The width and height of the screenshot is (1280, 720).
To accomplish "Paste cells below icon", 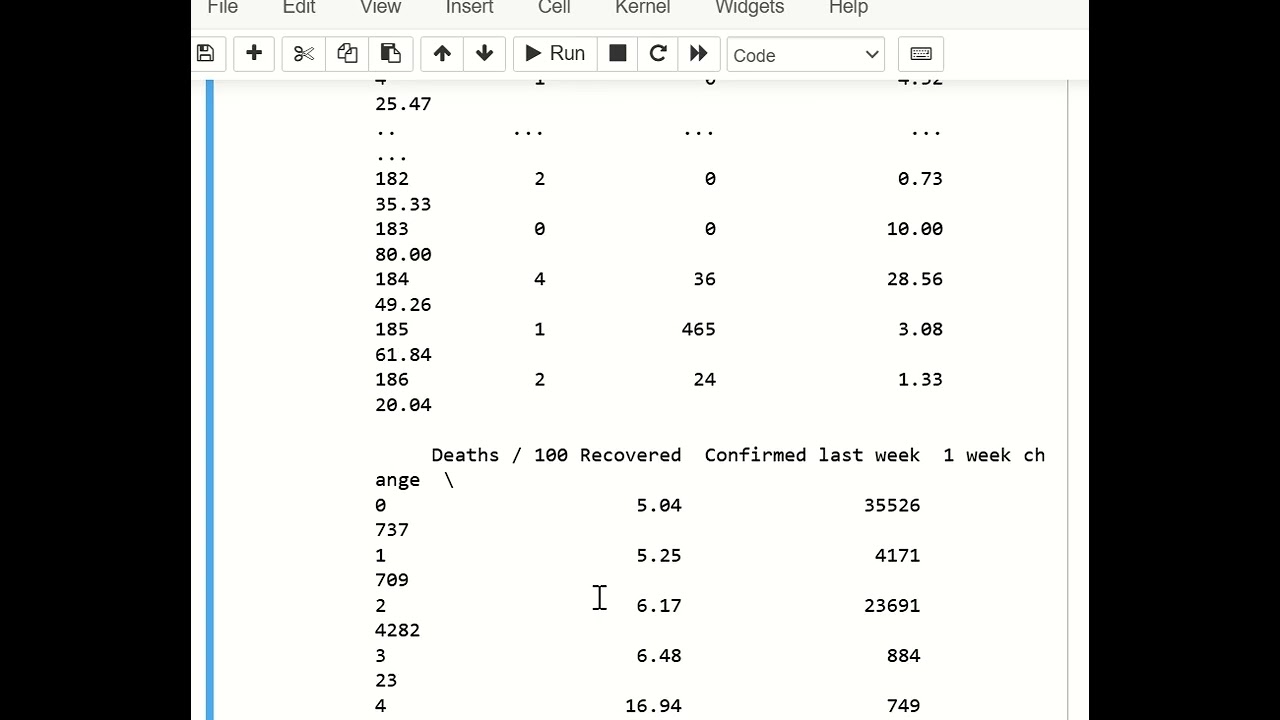I will click(x=391, y=54).
